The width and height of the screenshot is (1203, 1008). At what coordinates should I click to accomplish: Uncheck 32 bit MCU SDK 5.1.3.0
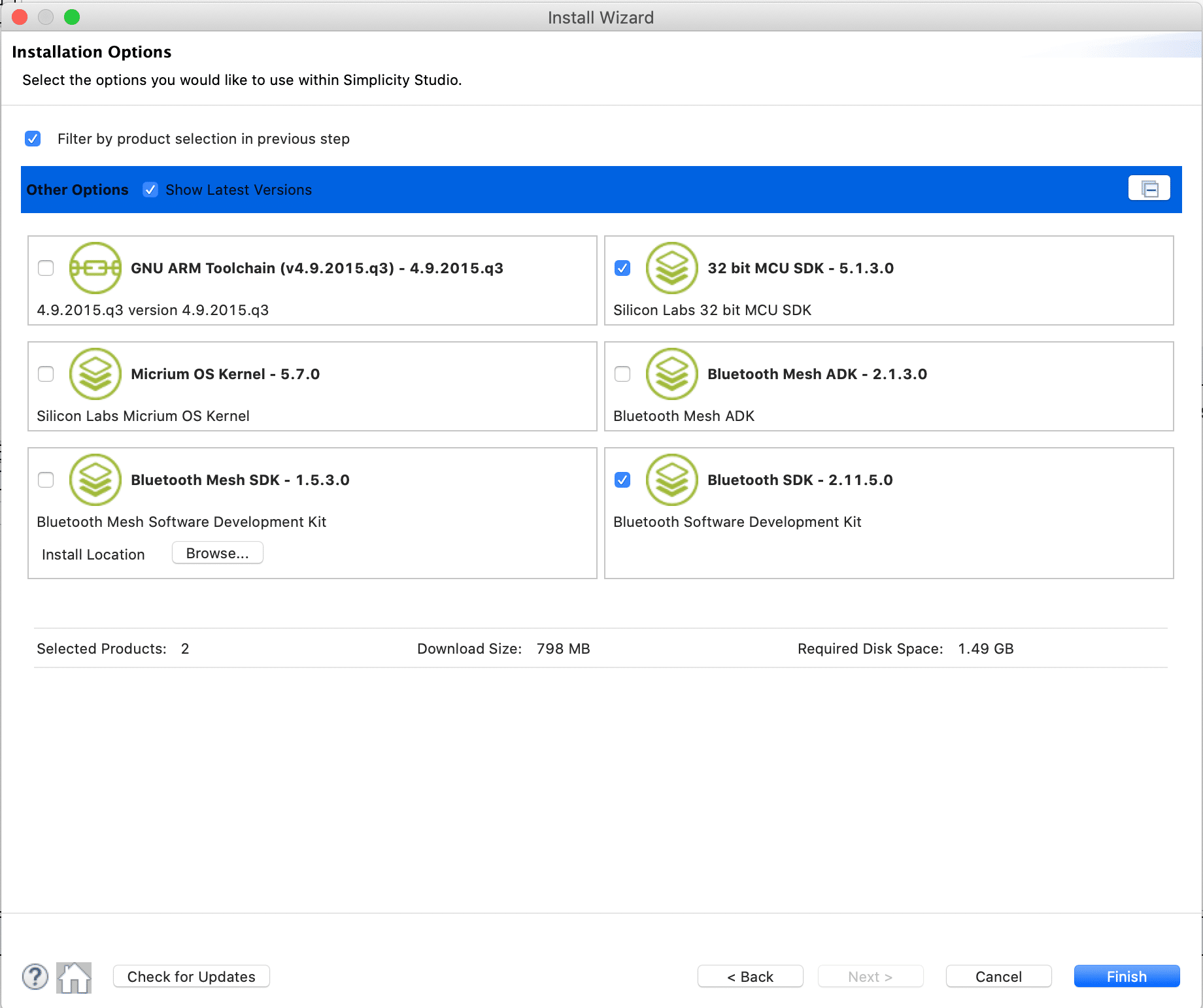pos(622,268)
